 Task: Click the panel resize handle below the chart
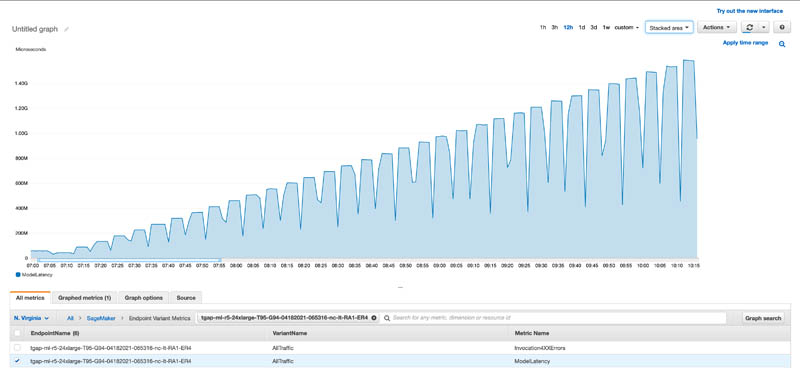(400, 287)
